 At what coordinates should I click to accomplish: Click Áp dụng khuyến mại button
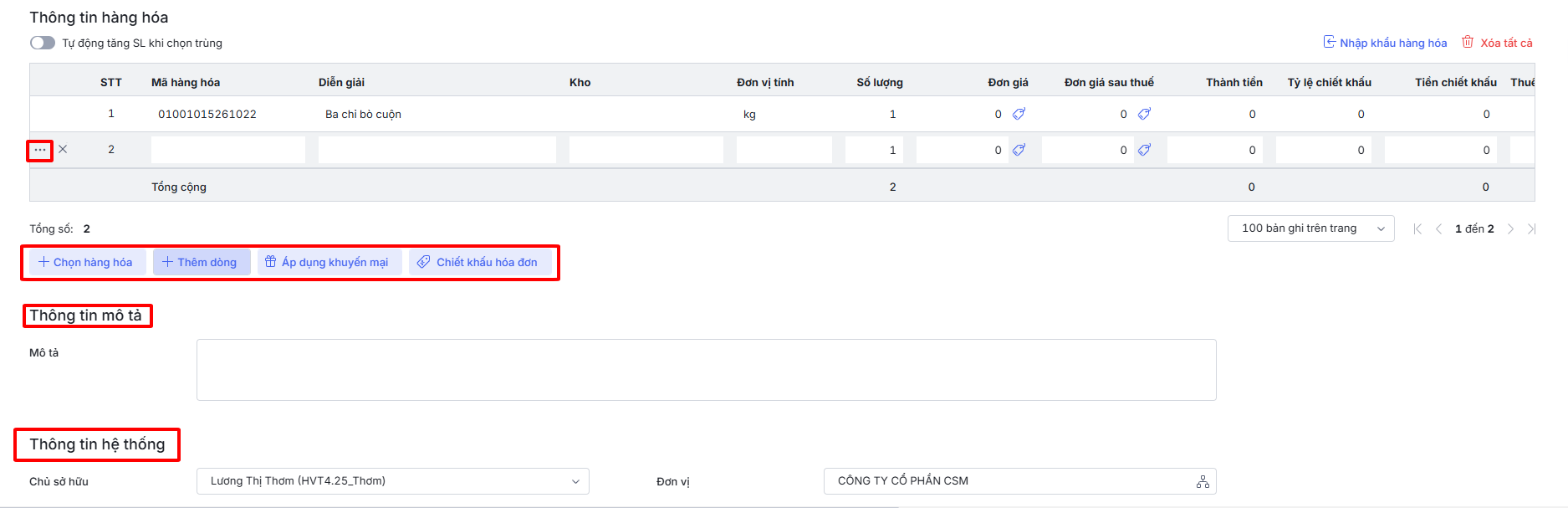(328, 262)
